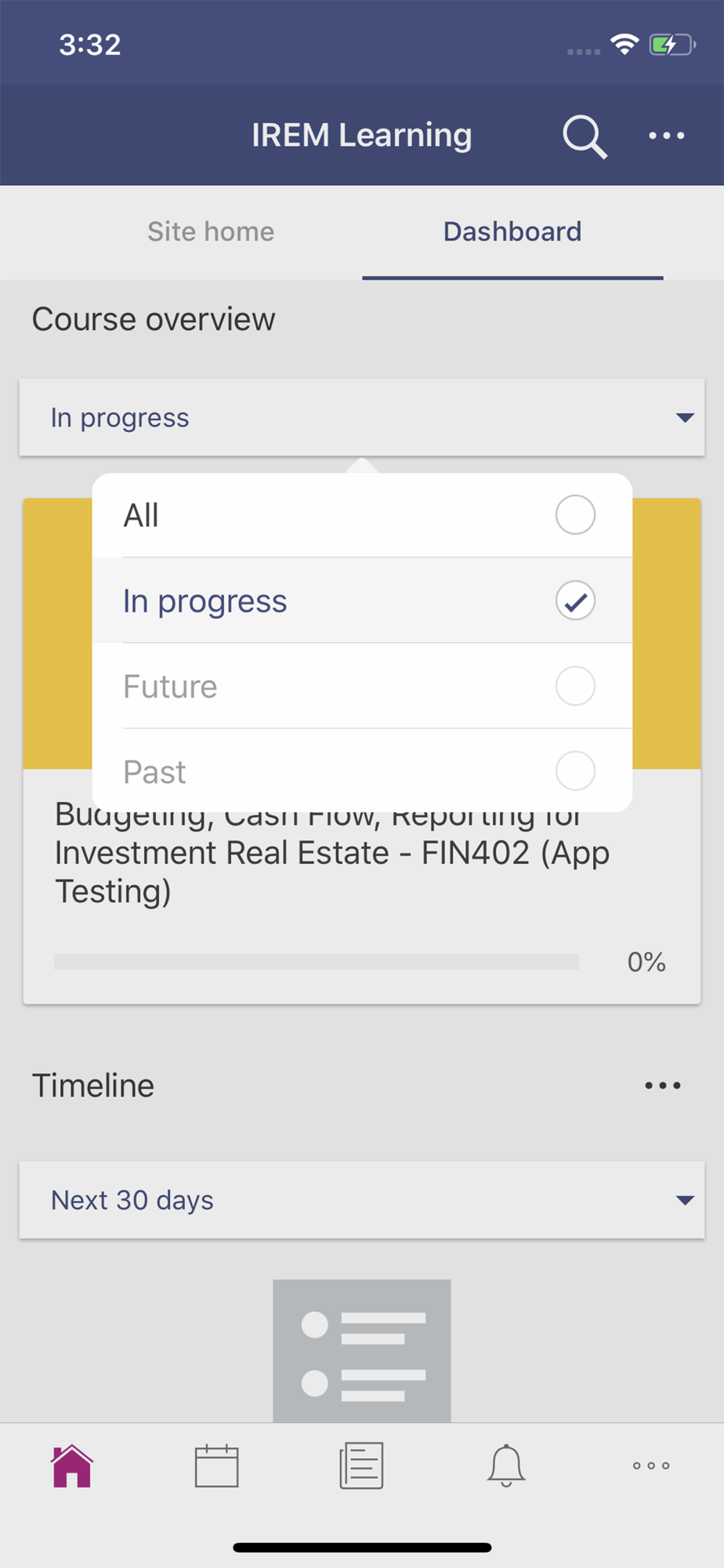Collapse the In progress course filter dropdown
724x1568 pixels.
pyautogui.click(x=362, y=417)
